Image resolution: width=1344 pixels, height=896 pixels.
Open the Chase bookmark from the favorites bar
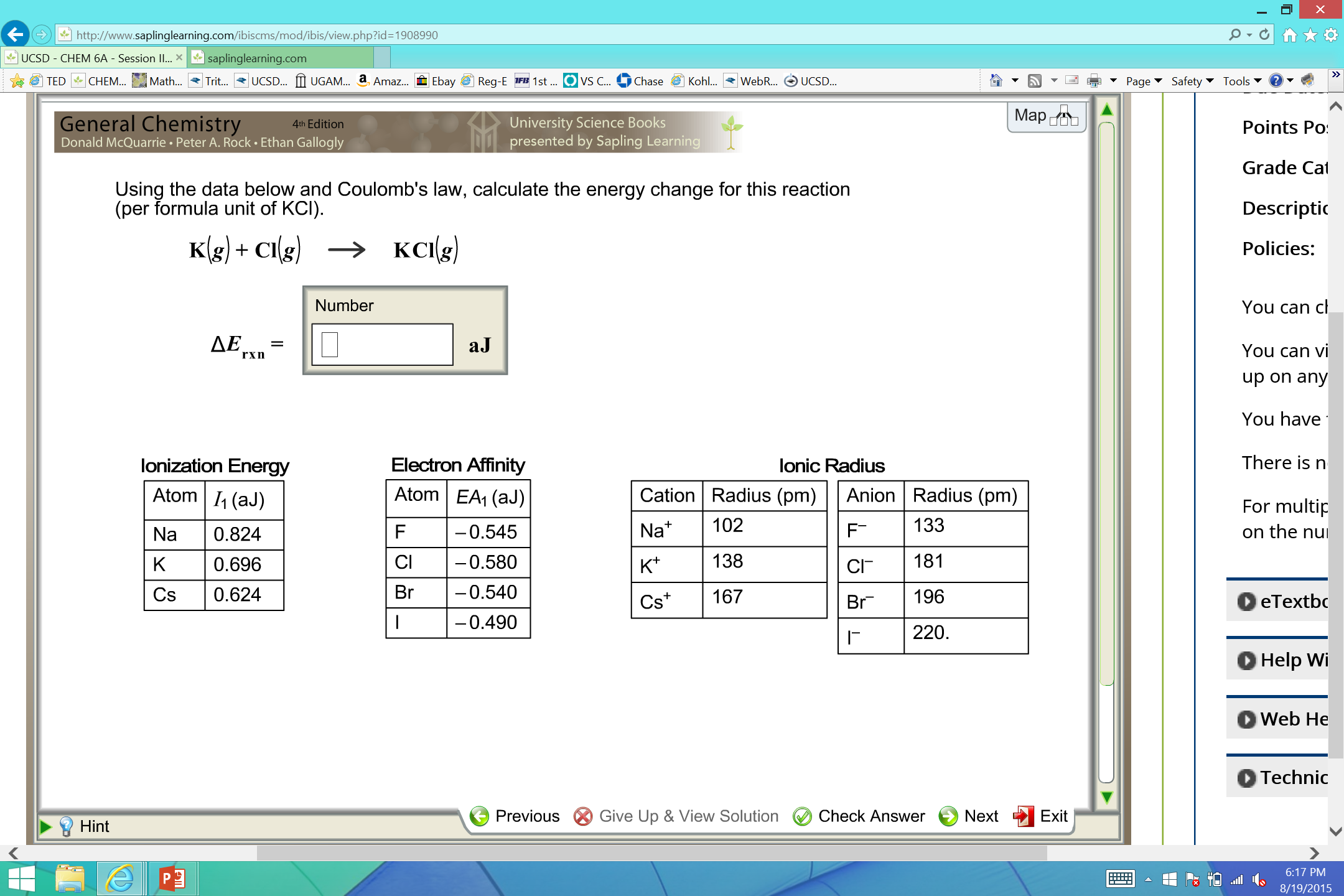pyautogui.click(x=640, y=81)
